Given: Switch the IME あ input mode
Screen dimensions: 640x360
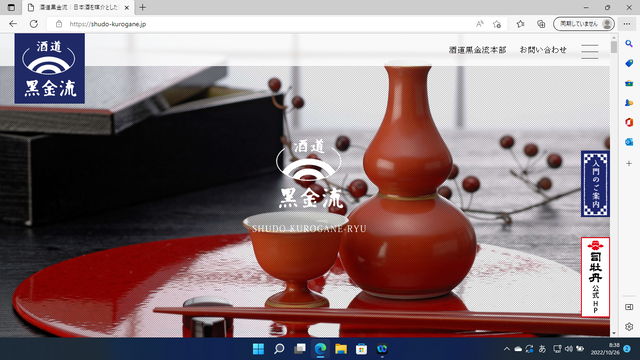Looking at the screenshot, I should (x=542, y=349).
